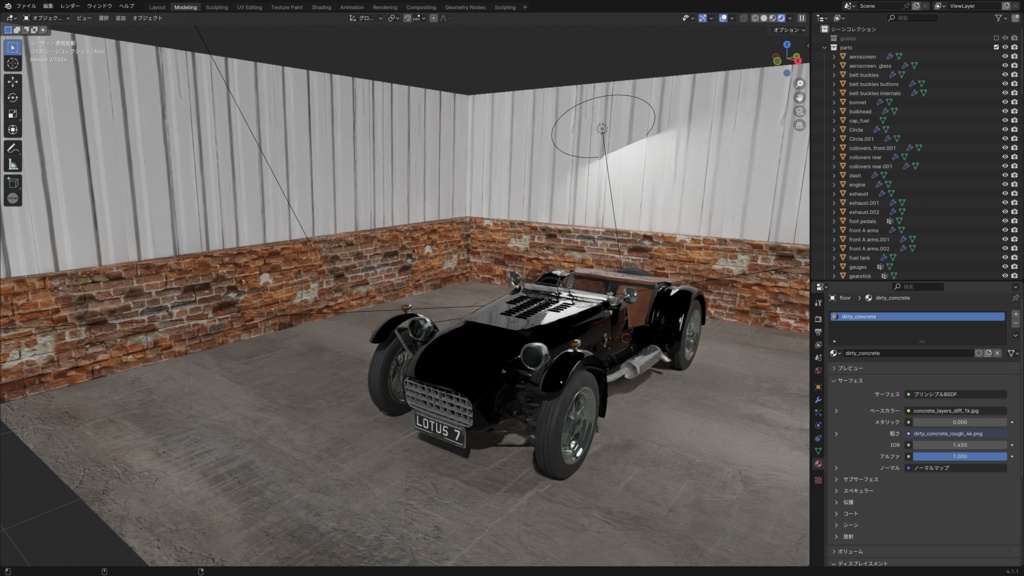Screen dimensions: 1024x576
Task: Disable rendering of the bulkhead object
Action: pyautogui.click(x=1014, y=112)
